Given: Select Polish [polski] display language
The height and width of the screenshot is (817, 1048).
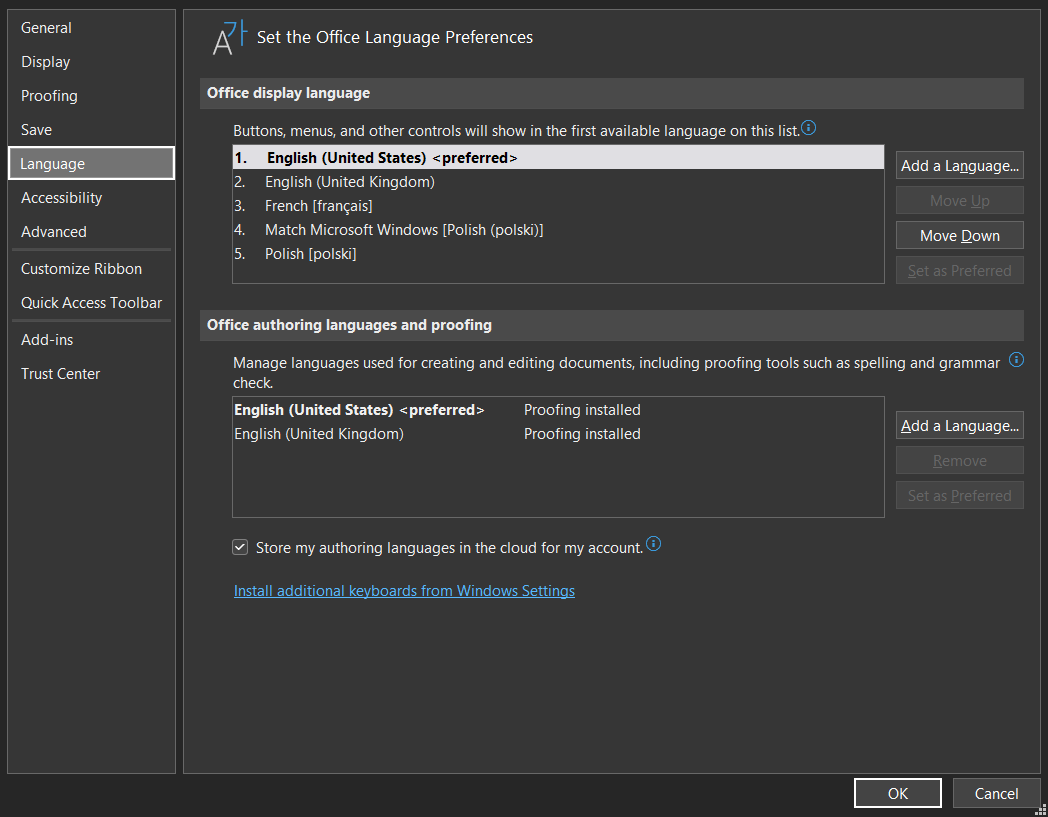Looking at the screenshot, I should 558,254.
